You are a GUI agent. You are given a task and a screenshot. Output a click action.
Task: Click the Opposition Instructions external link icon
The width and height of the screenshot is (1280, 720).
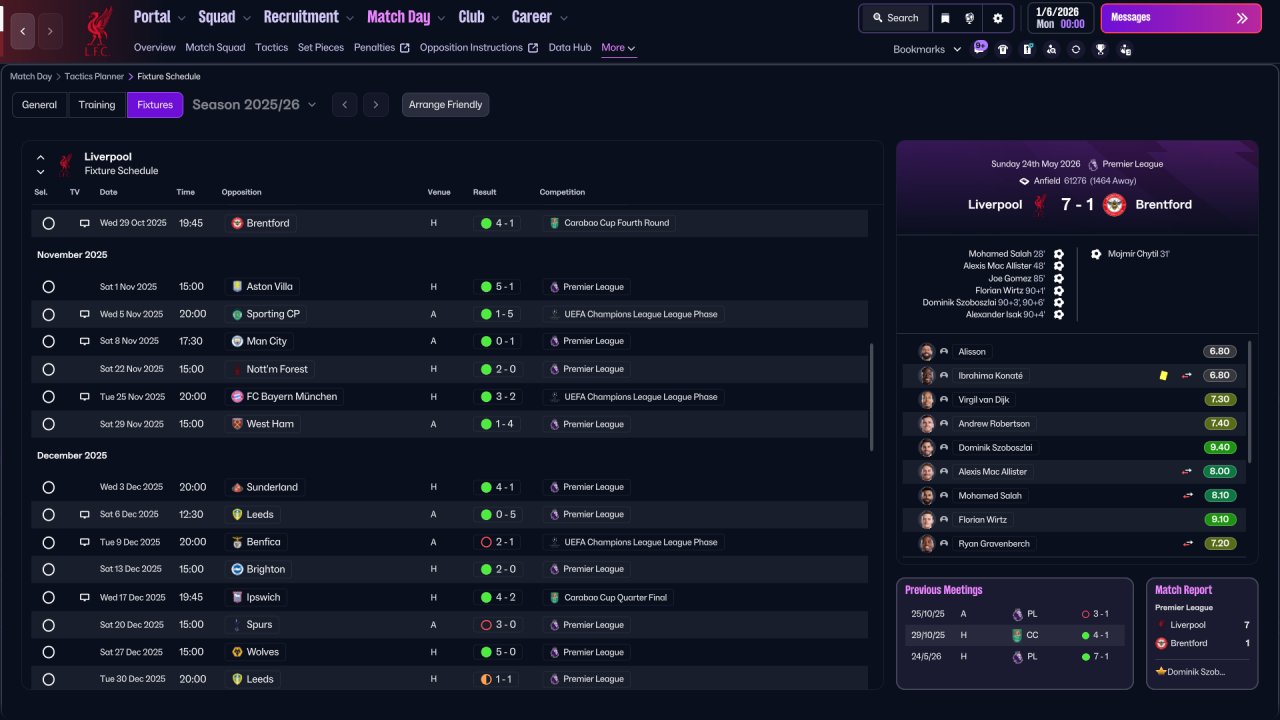click(x=533, y=48)
